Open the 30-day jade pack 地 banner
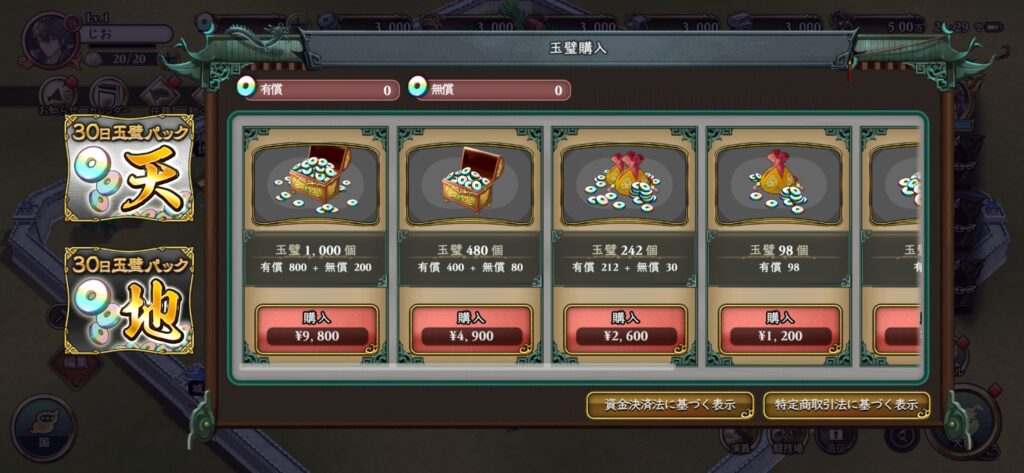This screenshot has height=473, width=1024. pyautogui.click(x=129, y=300)
